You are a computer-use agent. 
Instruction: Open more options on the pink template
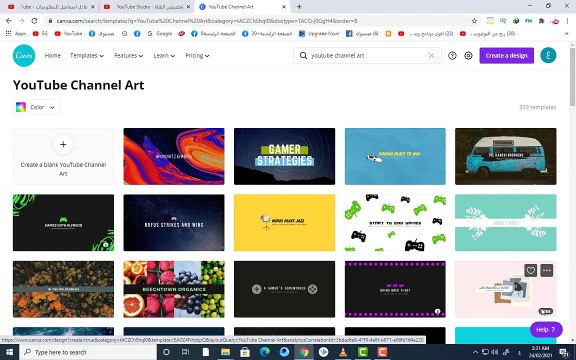tap(547, 270)
